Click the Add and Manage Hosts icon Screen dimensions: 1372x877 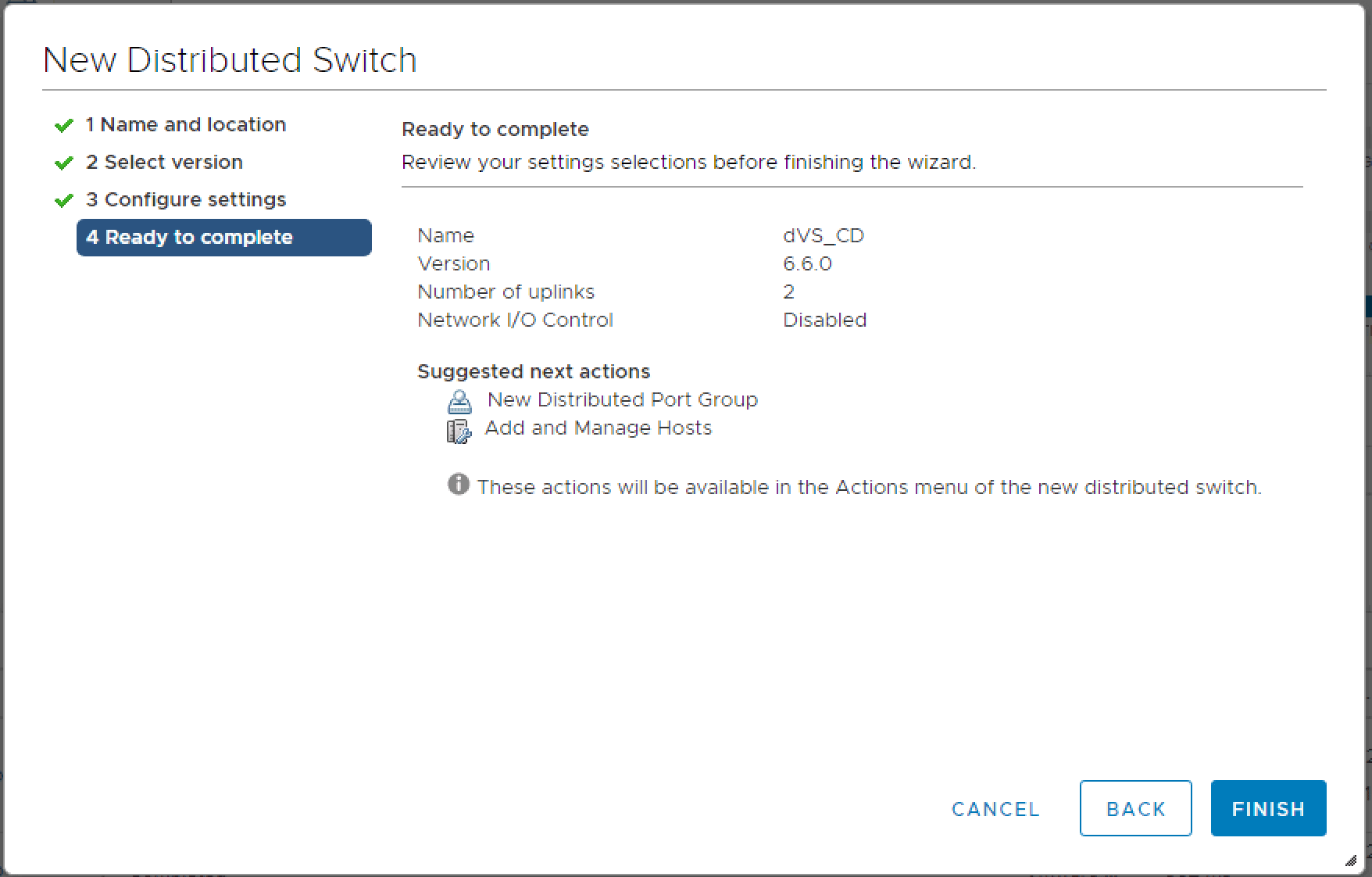459,431
